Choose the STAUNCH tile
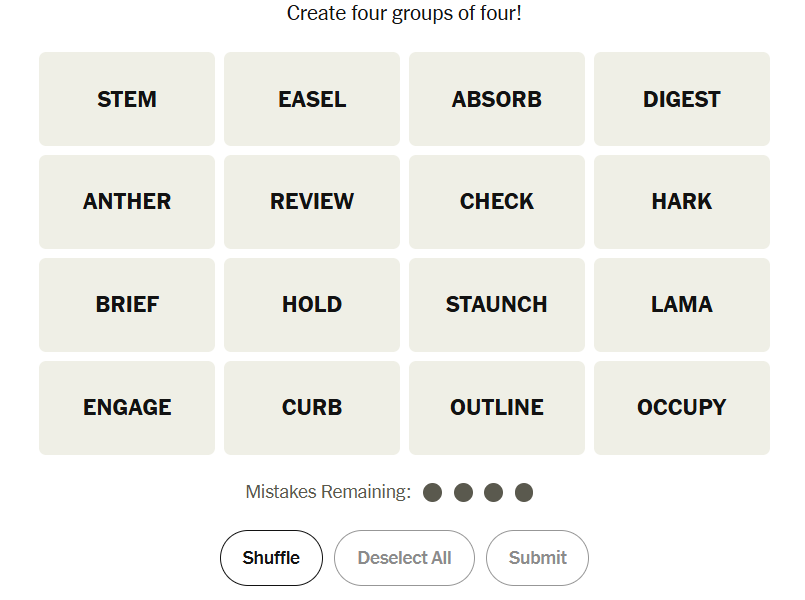Viewport: 805px width, 600px height. pyautogui.click(x=497, y=305)
